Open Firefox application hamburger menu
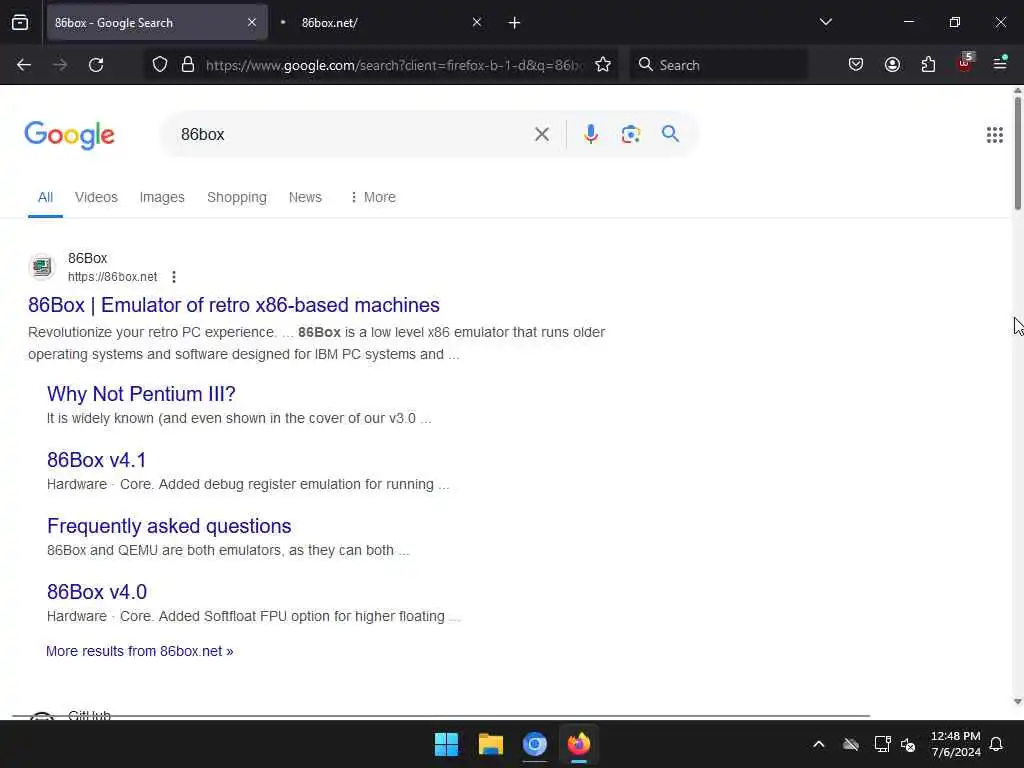The height and width of the screenshot is (768, 1024). (x=1000, y=63)
